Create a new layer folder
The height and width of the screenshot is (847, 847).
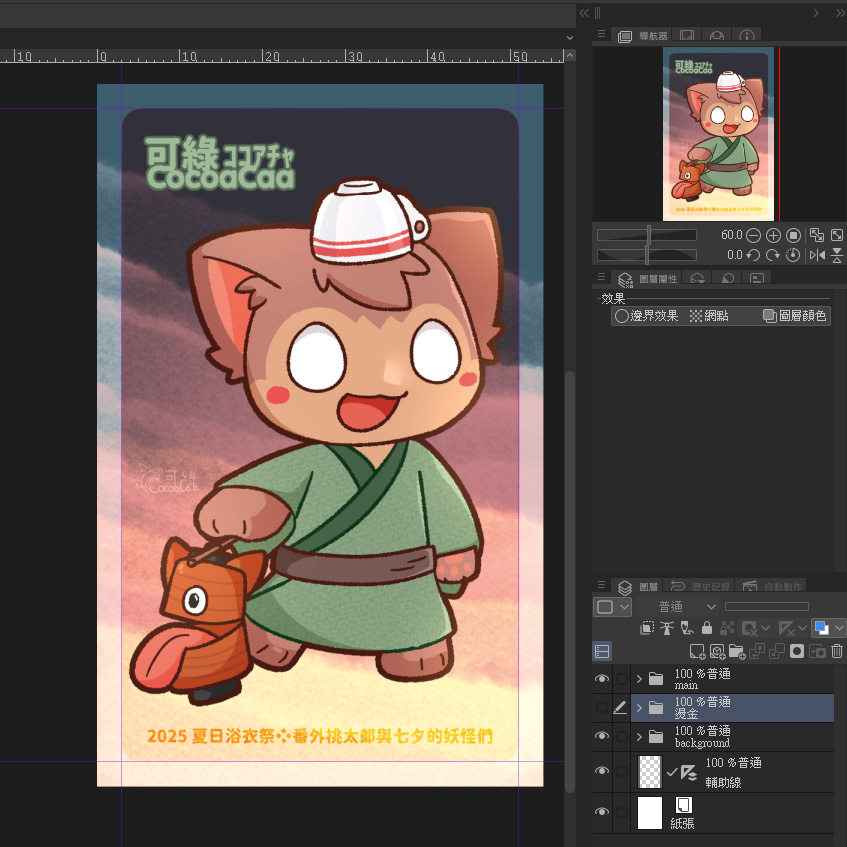[737, 651]
